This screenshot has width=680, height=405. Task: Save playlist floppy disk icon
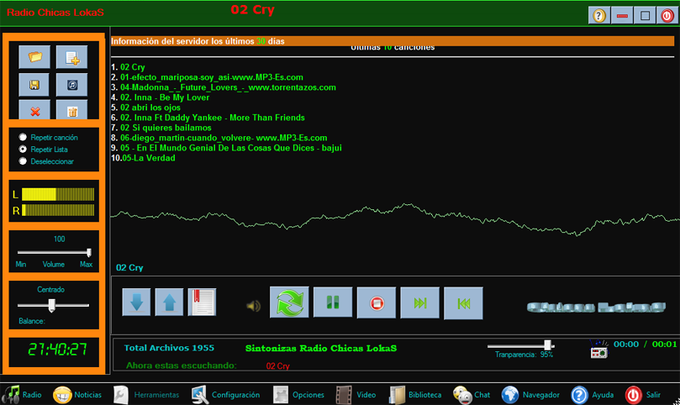(x=34, y=85)
